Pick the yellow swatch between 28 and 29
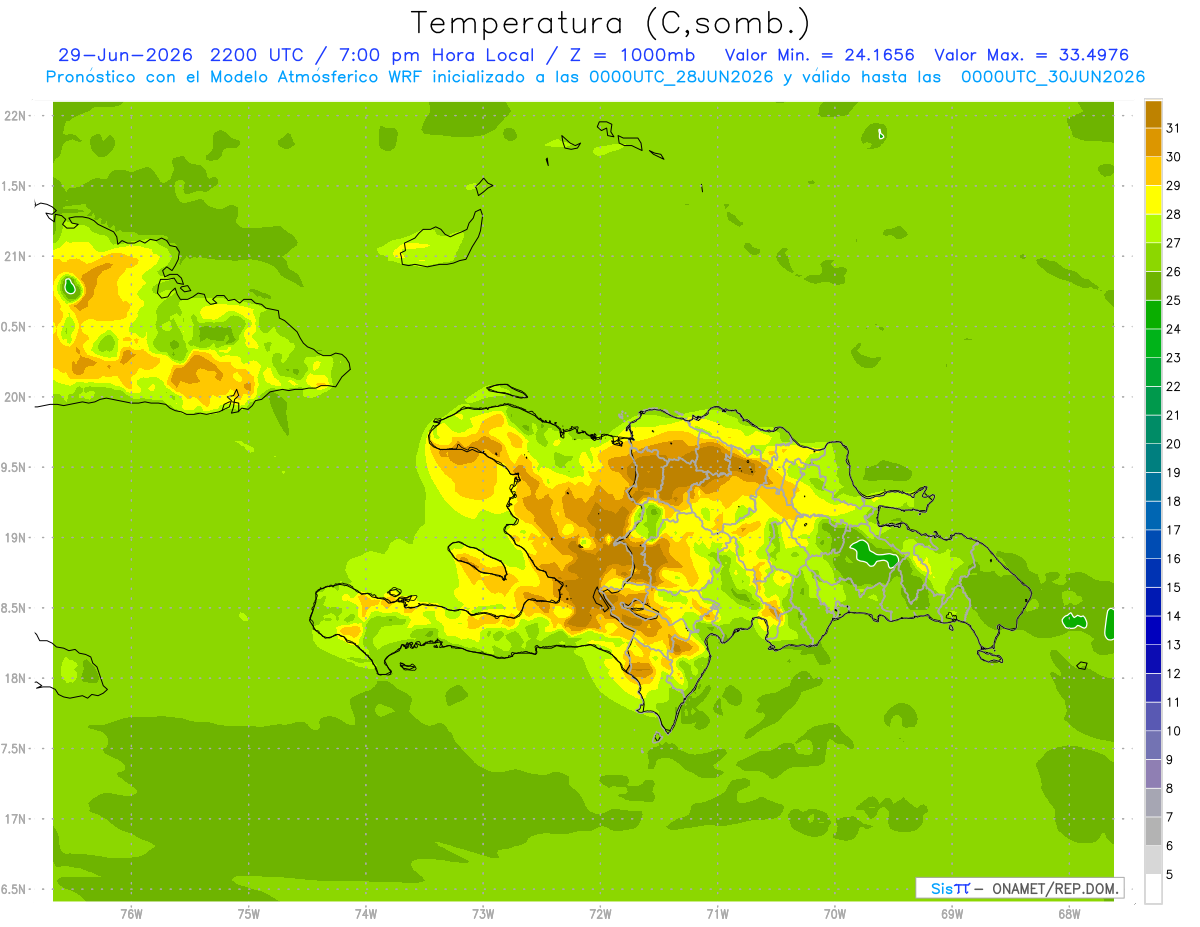The image size is (1200, 927). [x=1153, y=200]
